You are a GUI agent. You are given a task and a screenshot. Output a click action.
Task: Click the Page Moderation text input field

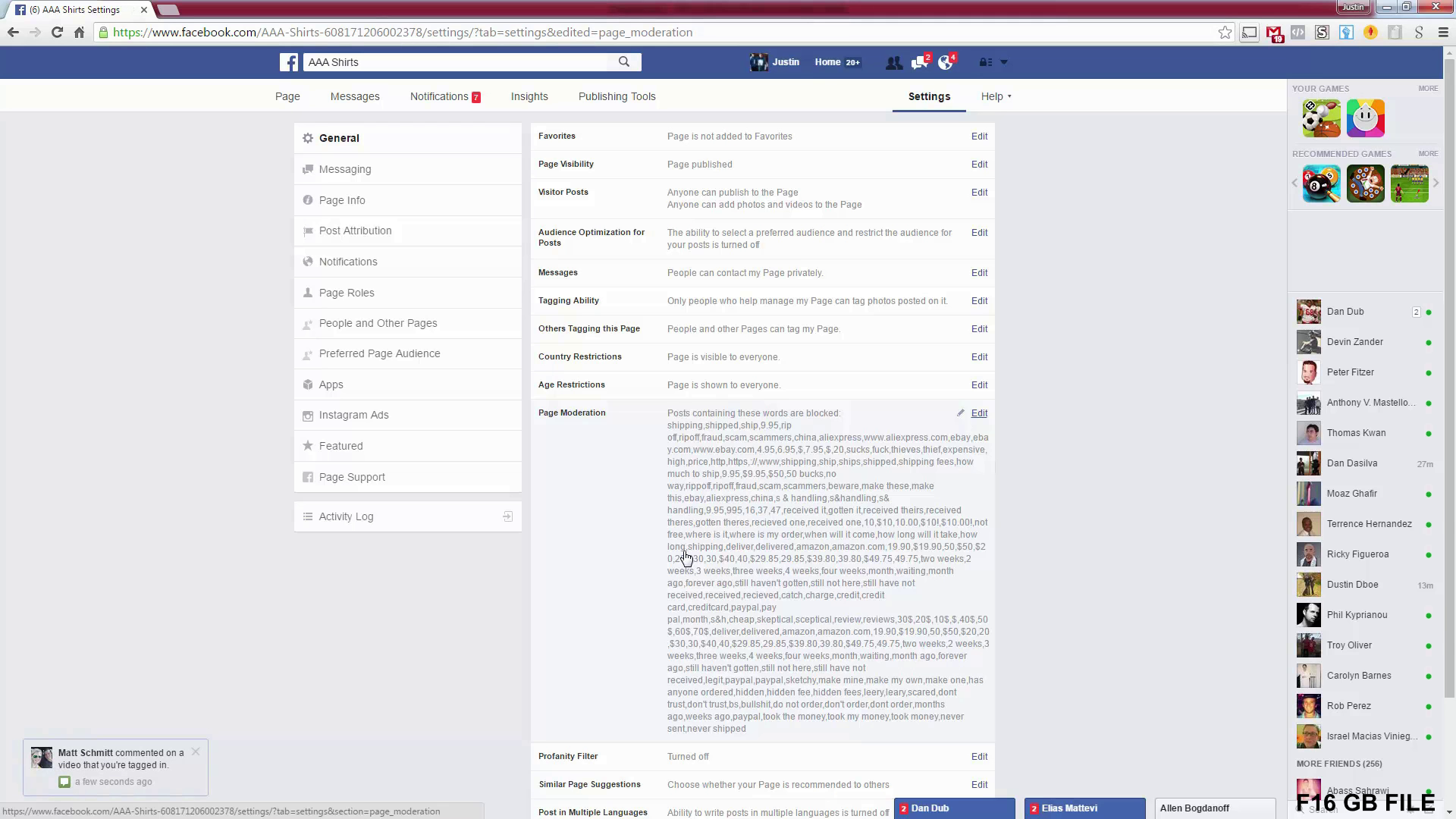click(825, 570)
